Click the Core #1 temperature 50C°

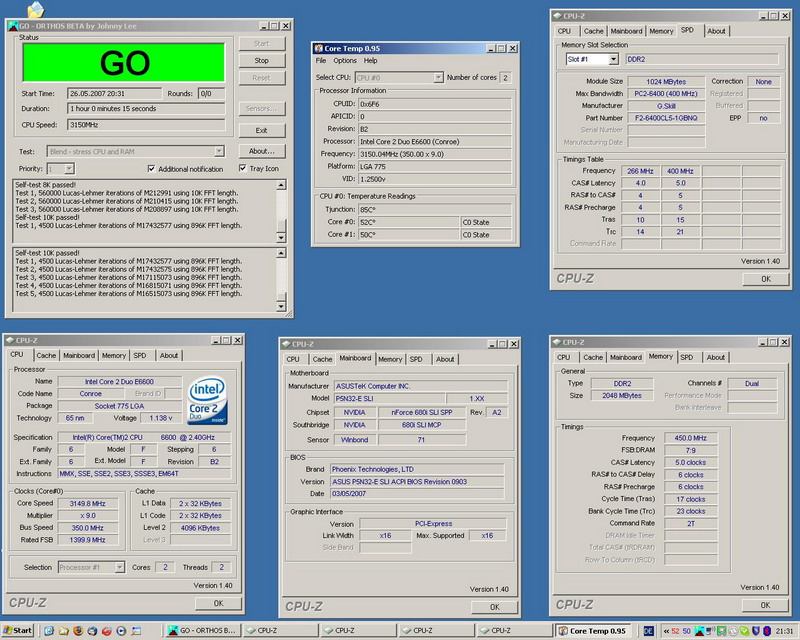tap(409, 235)
